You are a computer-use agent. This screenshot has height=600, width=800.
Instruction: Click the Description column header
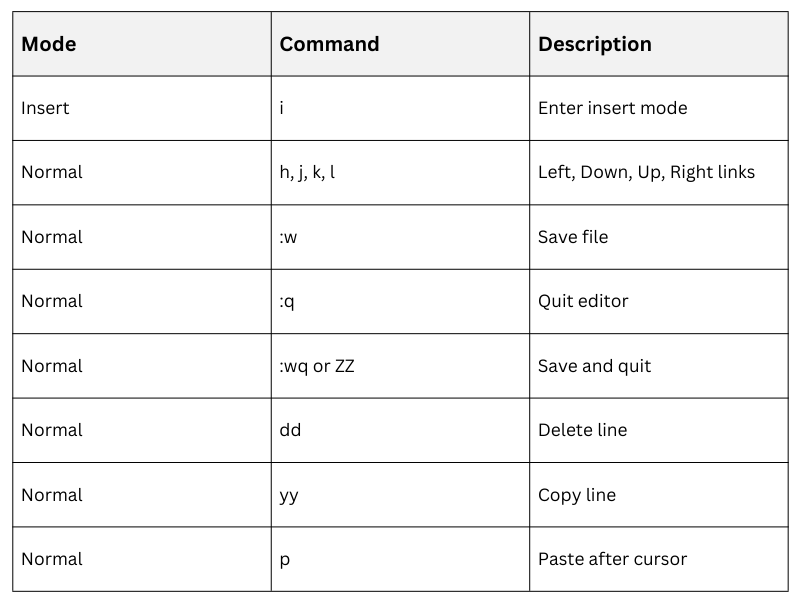pos(595,44)
